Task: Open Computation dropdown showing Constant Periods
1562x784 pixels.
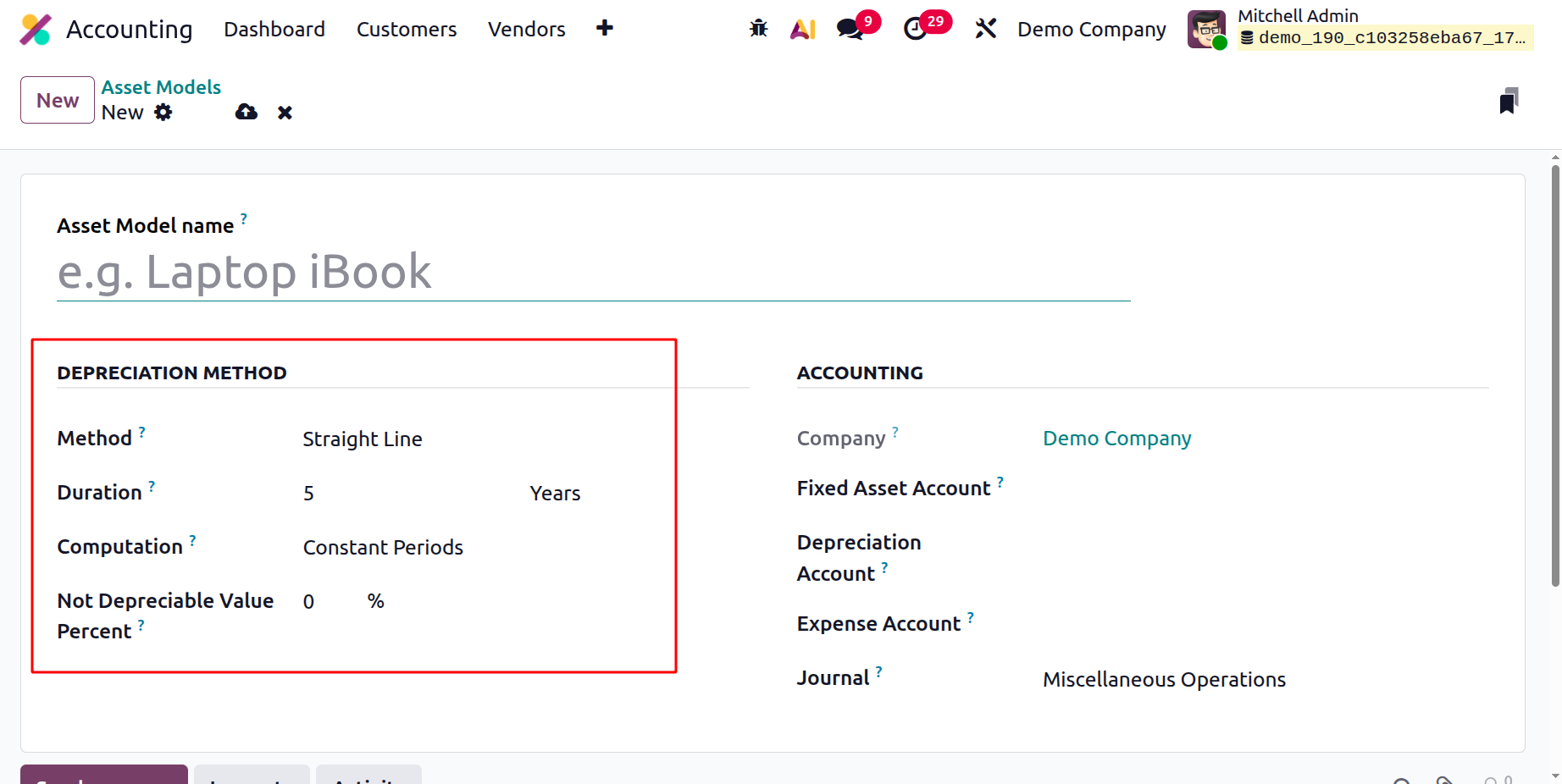Action: tap(477, 547)
